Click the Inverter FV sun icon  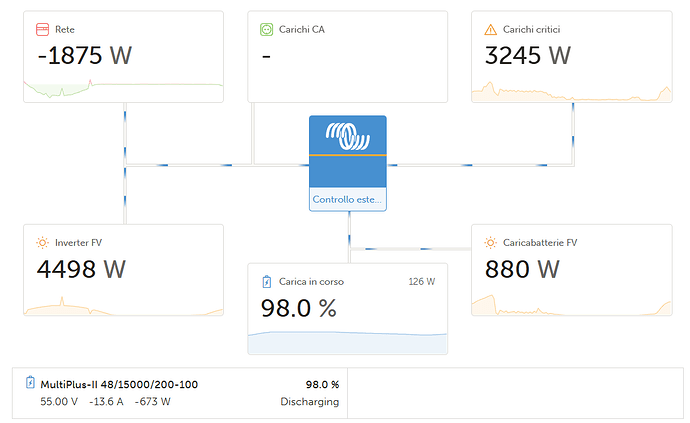pos(42,243)
